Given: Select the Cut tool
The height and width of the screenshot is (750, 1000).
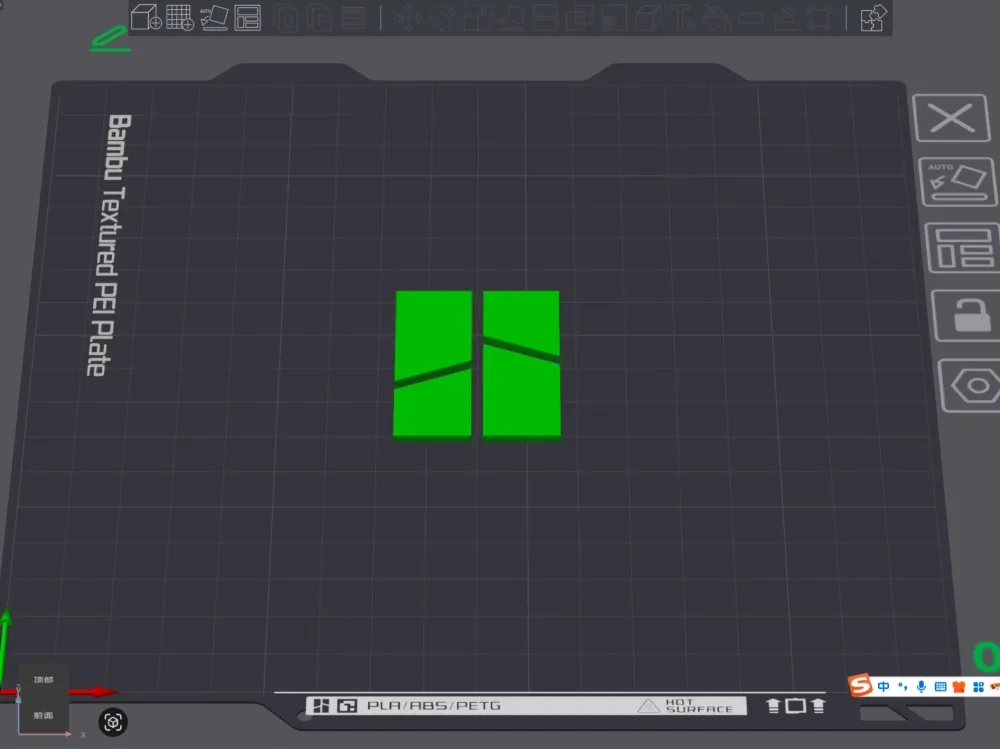Looking at the screenshot, I should (x=545, y=18).
